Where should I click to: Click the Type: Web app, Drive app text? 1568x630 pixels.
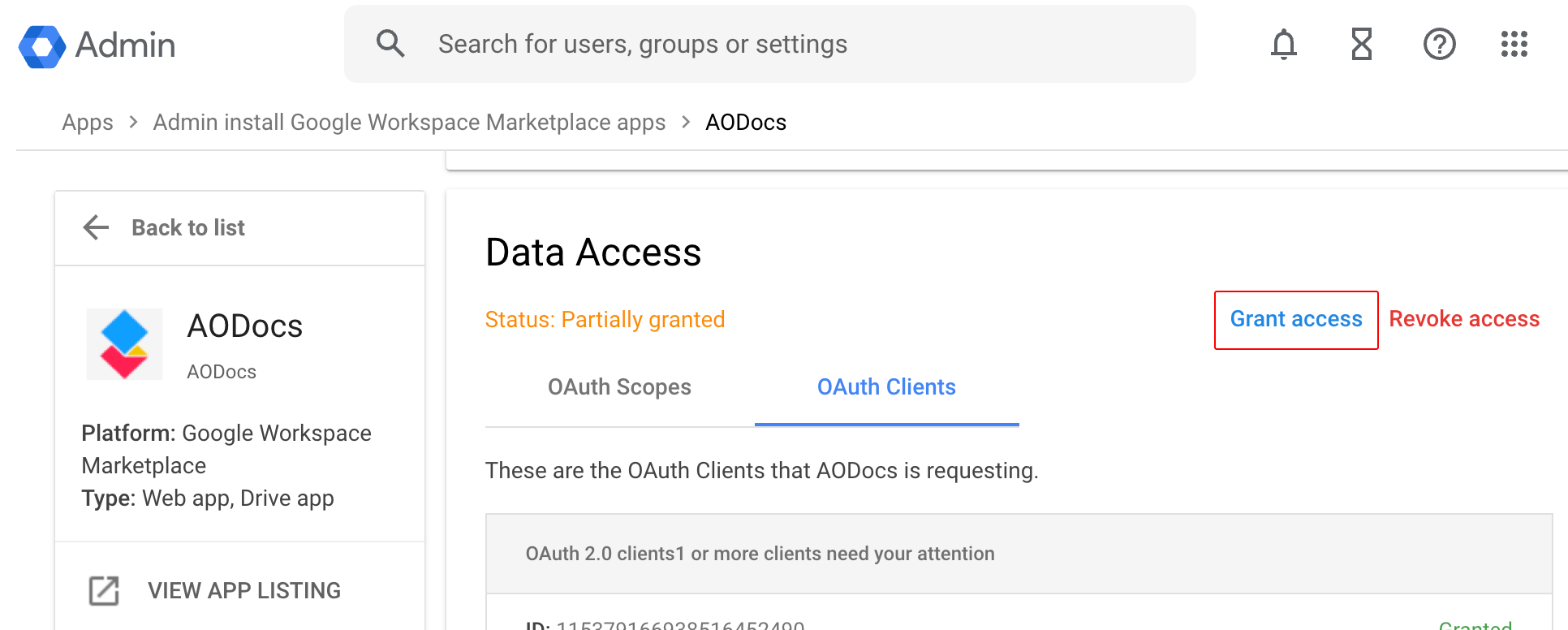[208, 498]
